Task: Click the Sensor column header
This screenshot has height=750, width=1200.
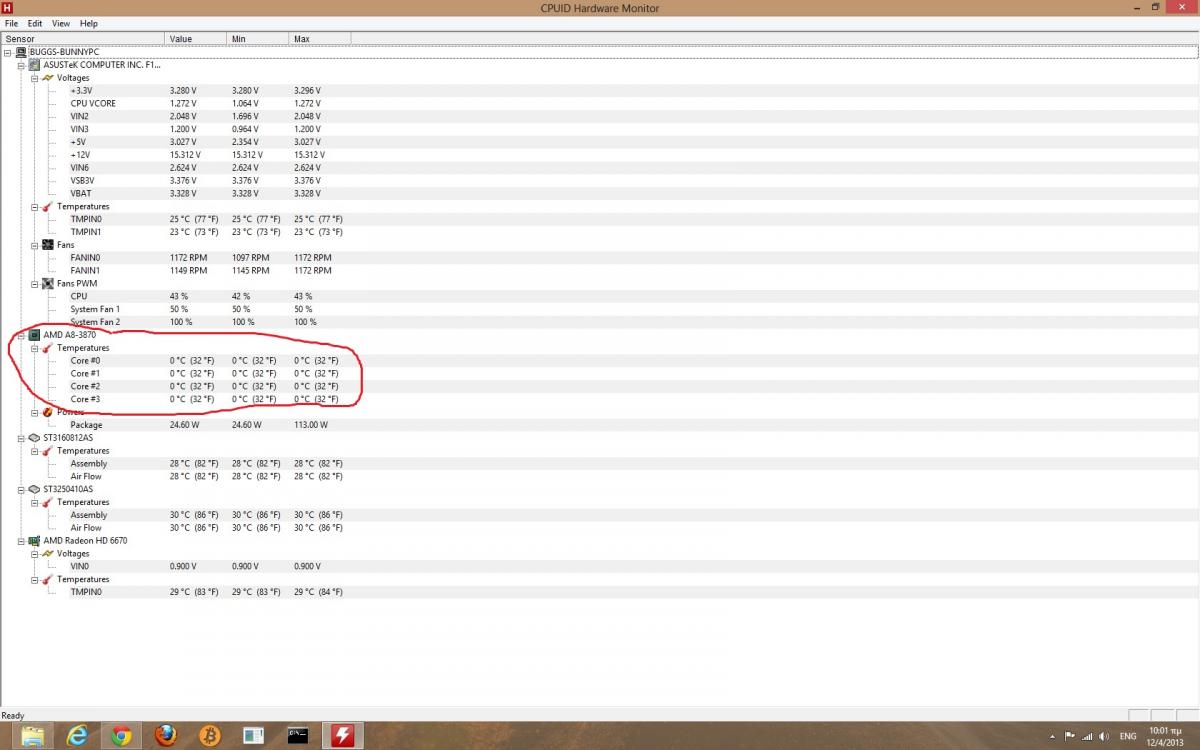Action: point(83,39)
